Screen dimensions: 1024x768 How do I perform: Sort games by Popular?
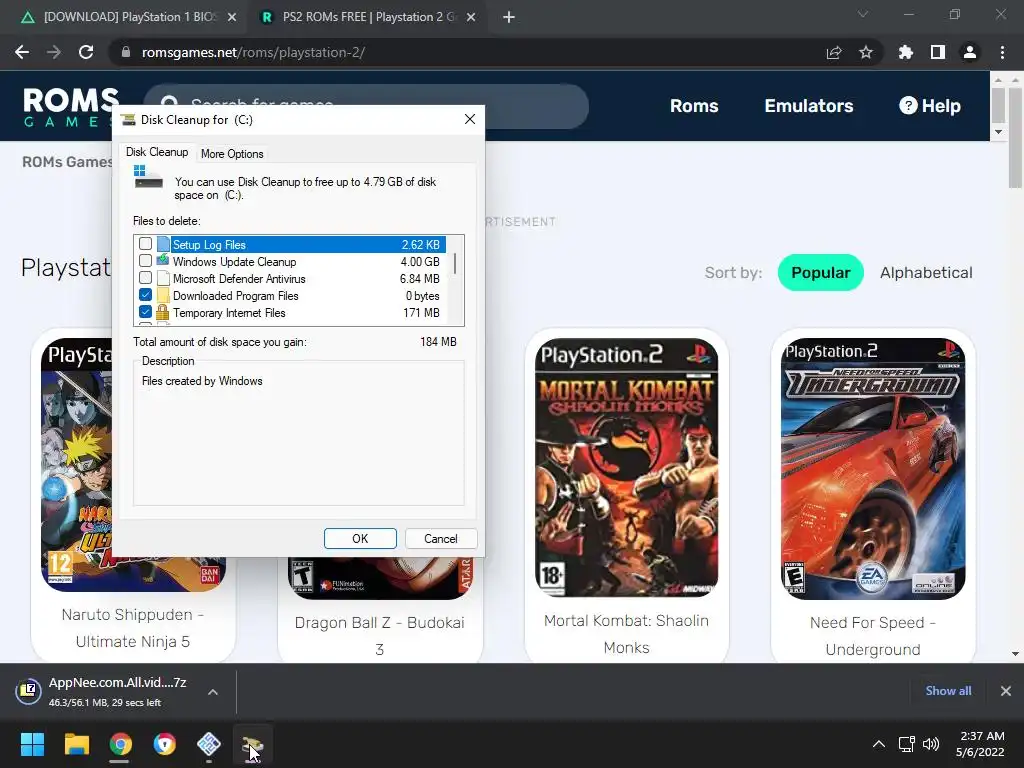820,272
